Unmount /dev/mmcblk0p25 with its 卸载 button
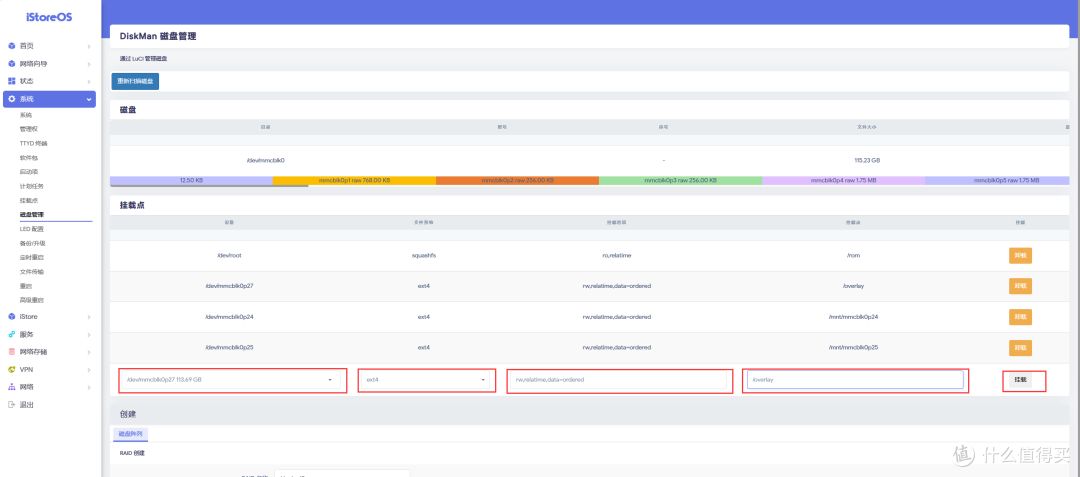Viewport: 1080px width, 477px height. pos(1020,348)
